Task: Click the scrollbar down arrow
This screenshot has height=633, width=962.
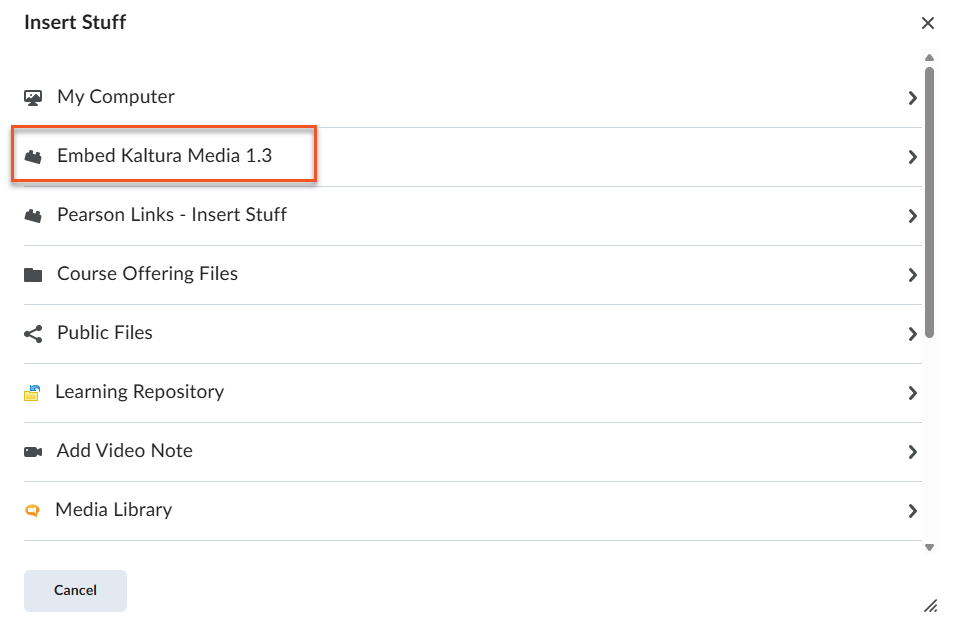Action: (x=929, y=547)
